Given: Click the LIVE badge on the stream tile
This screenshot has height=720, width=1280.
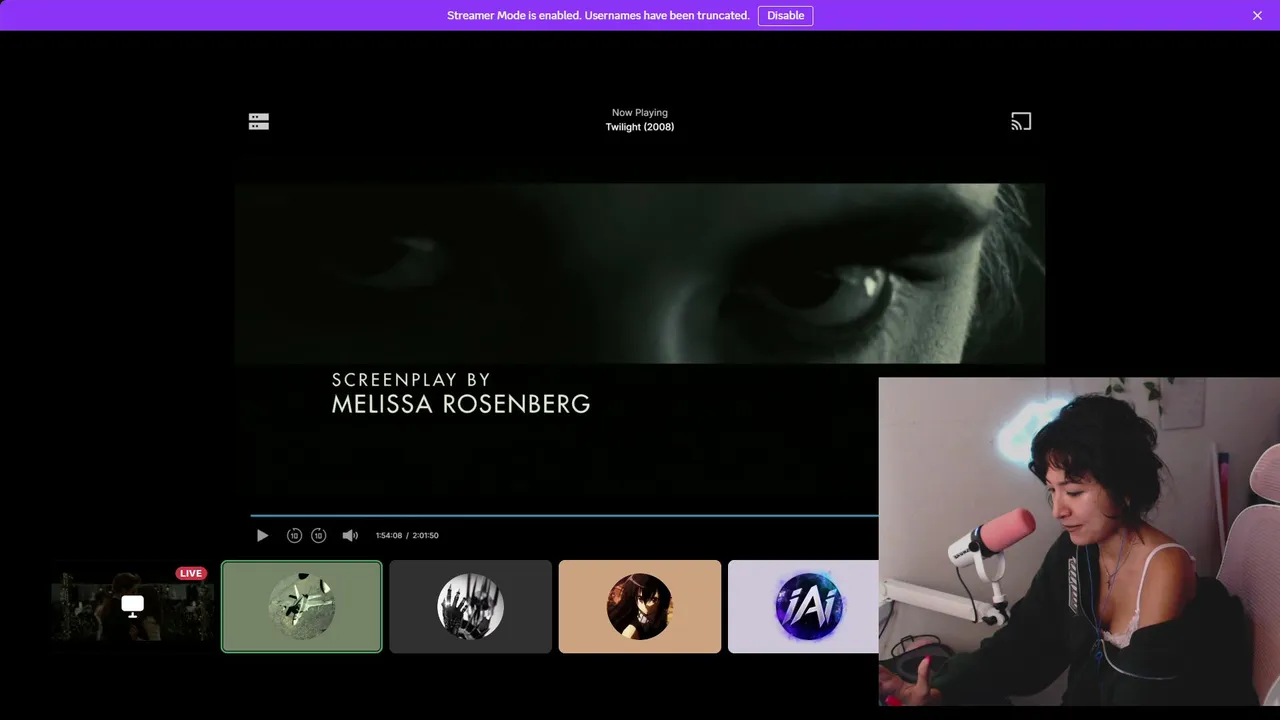Looking at the screenshot, I should tap(191, 573).
